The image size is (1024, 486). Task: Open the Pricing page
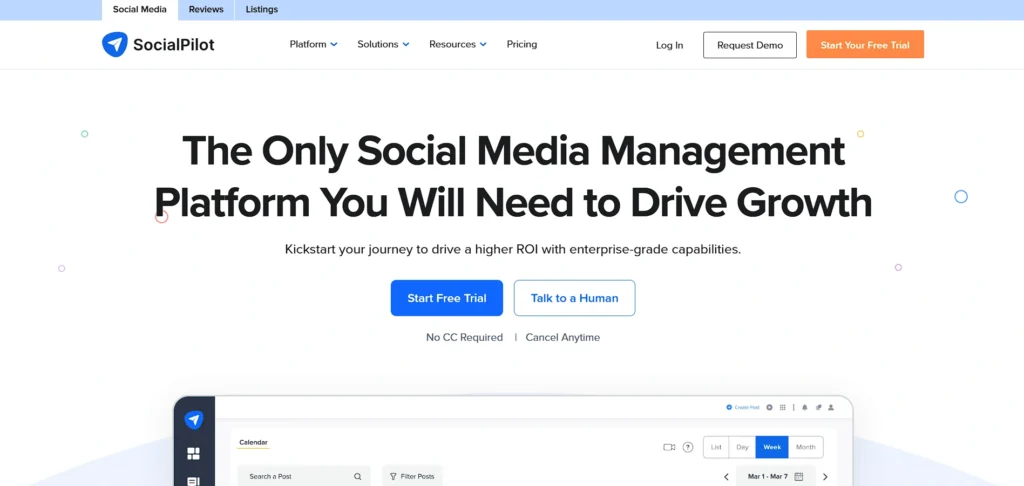coord(522,44)
